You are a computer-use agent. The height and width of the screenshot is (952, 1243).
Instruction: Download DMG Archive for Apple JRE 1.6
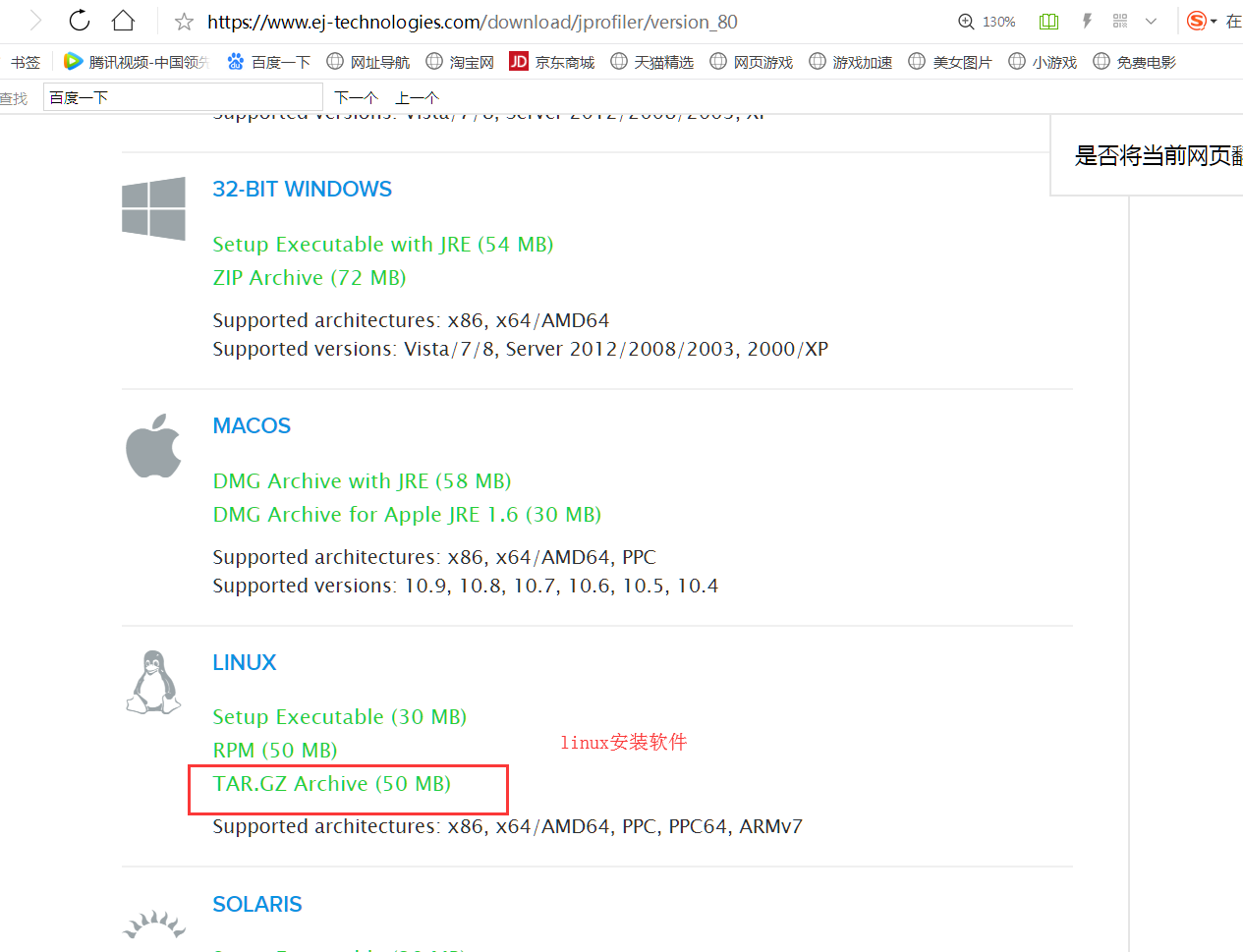point(407,514)
